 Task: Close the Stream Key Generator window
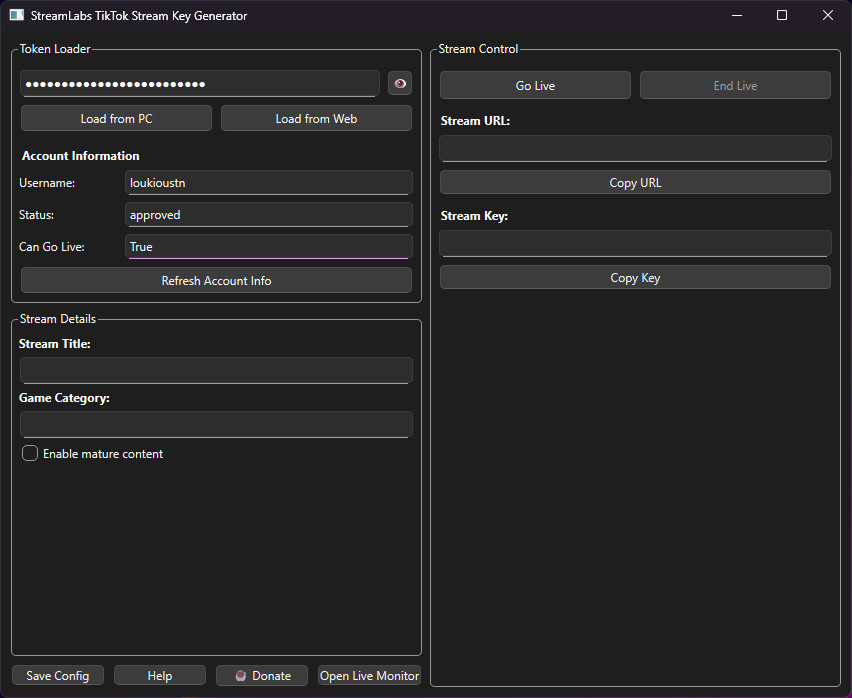coord(828,15)
